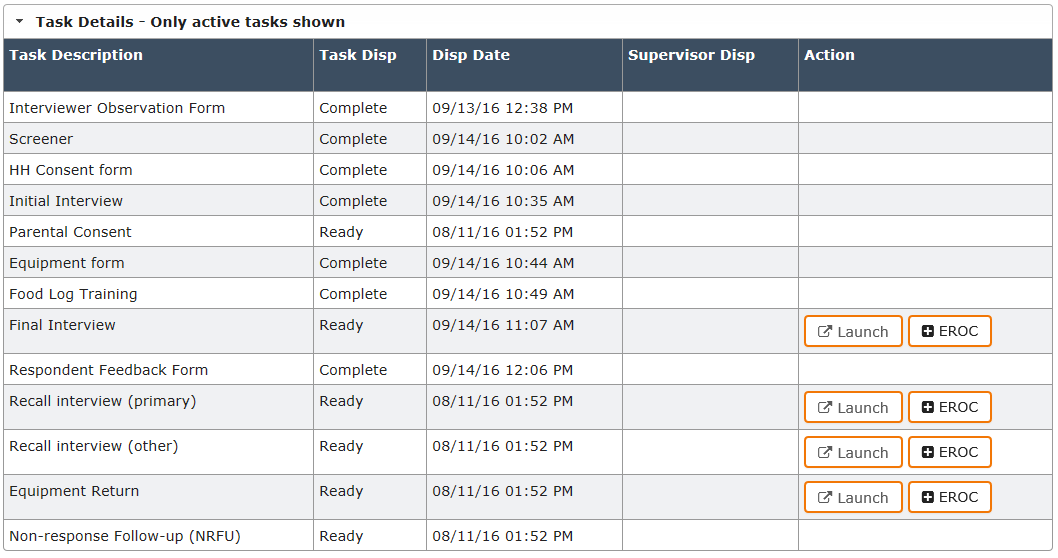This screenshot has width=1058, height=558.
Task: Select the Food Log Training row
Action: [x=73, y=294]
